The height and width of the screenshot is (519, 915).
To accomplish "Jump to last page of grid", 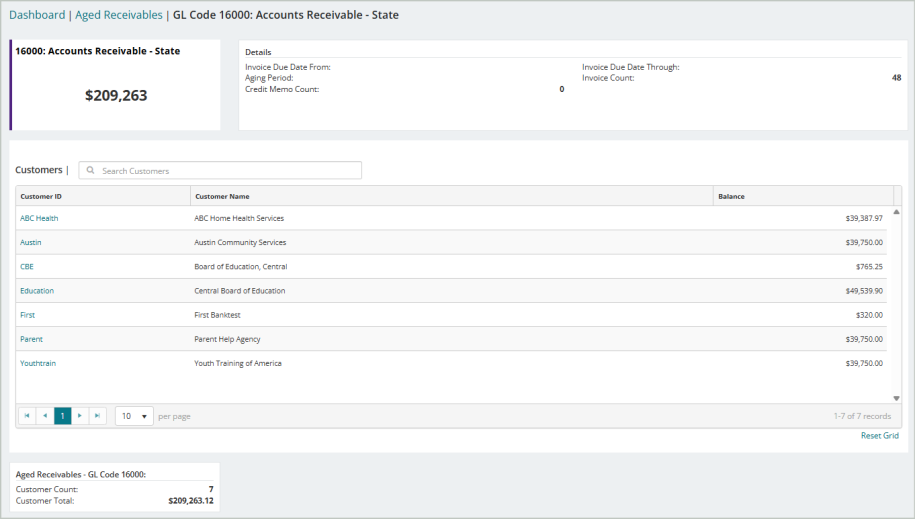I will tap(97, 416).
